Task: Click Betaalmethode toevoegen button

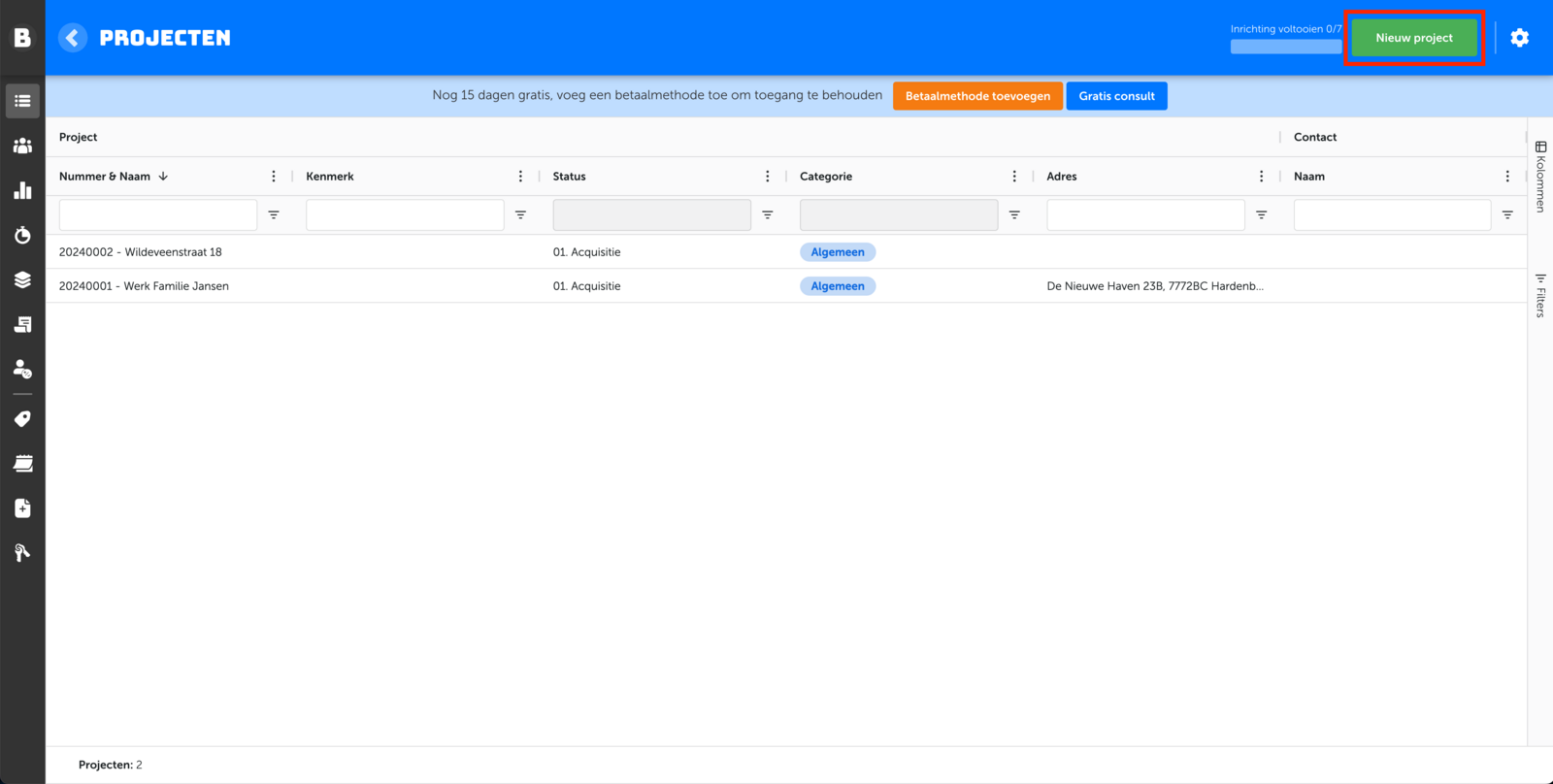Action: click(977, 96)
